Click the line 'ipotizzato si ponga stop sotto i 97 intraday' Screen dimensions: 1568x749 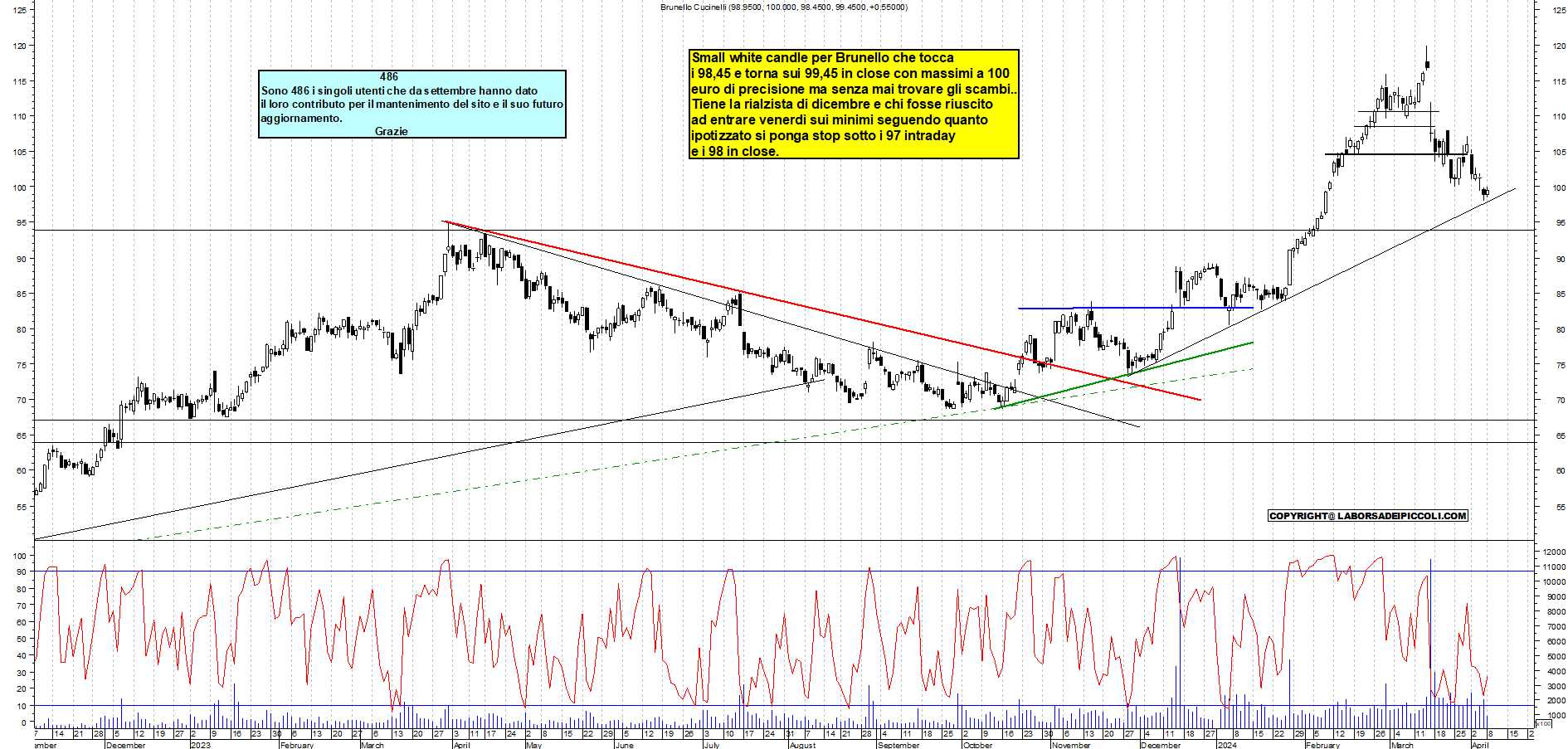(x=823, y=135)
